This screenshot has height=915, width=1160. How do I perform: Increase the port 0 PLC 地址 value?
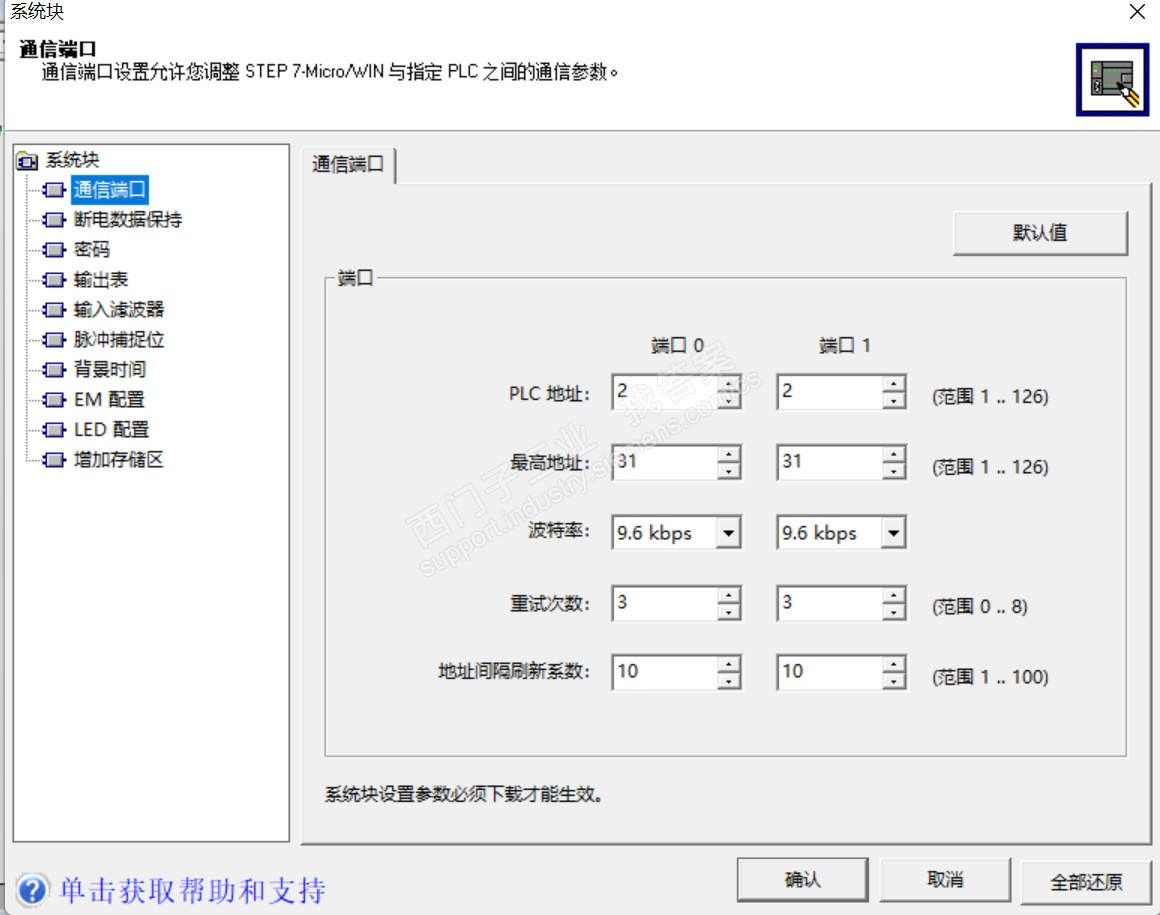[x=729, y=384]
